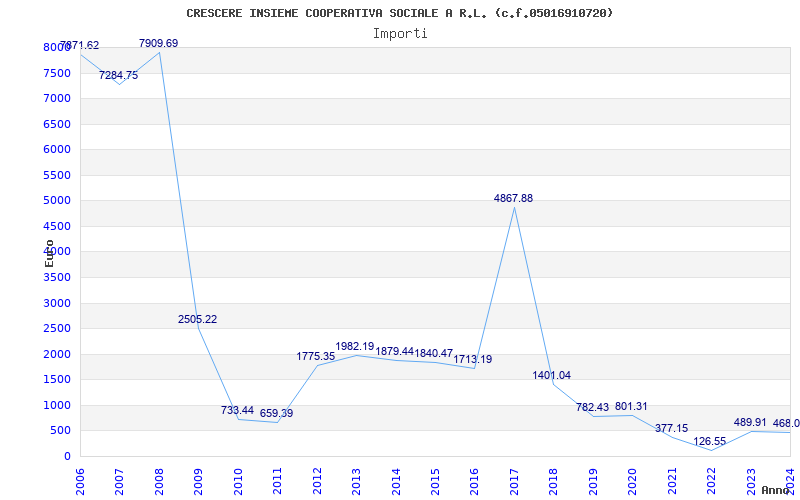
Task: Click the 2505.22 data label for 2009
Action: tap(197, 319)
